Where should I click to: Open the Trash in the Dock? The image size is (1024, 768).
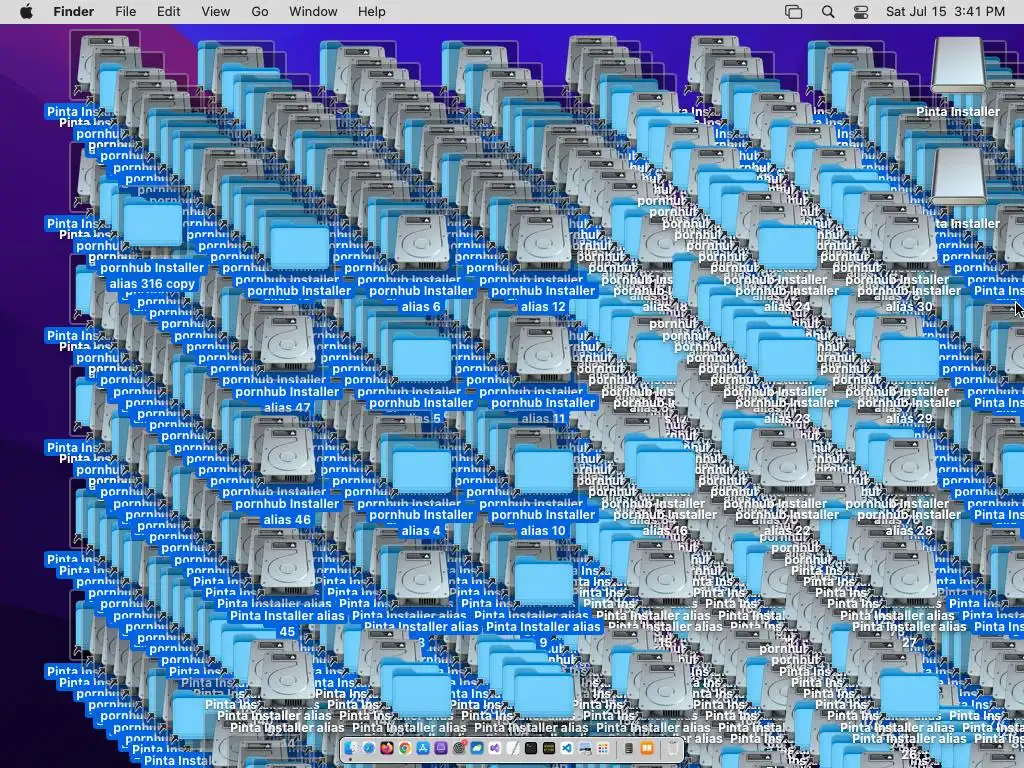pyautogui.click(x=673, y=748)
